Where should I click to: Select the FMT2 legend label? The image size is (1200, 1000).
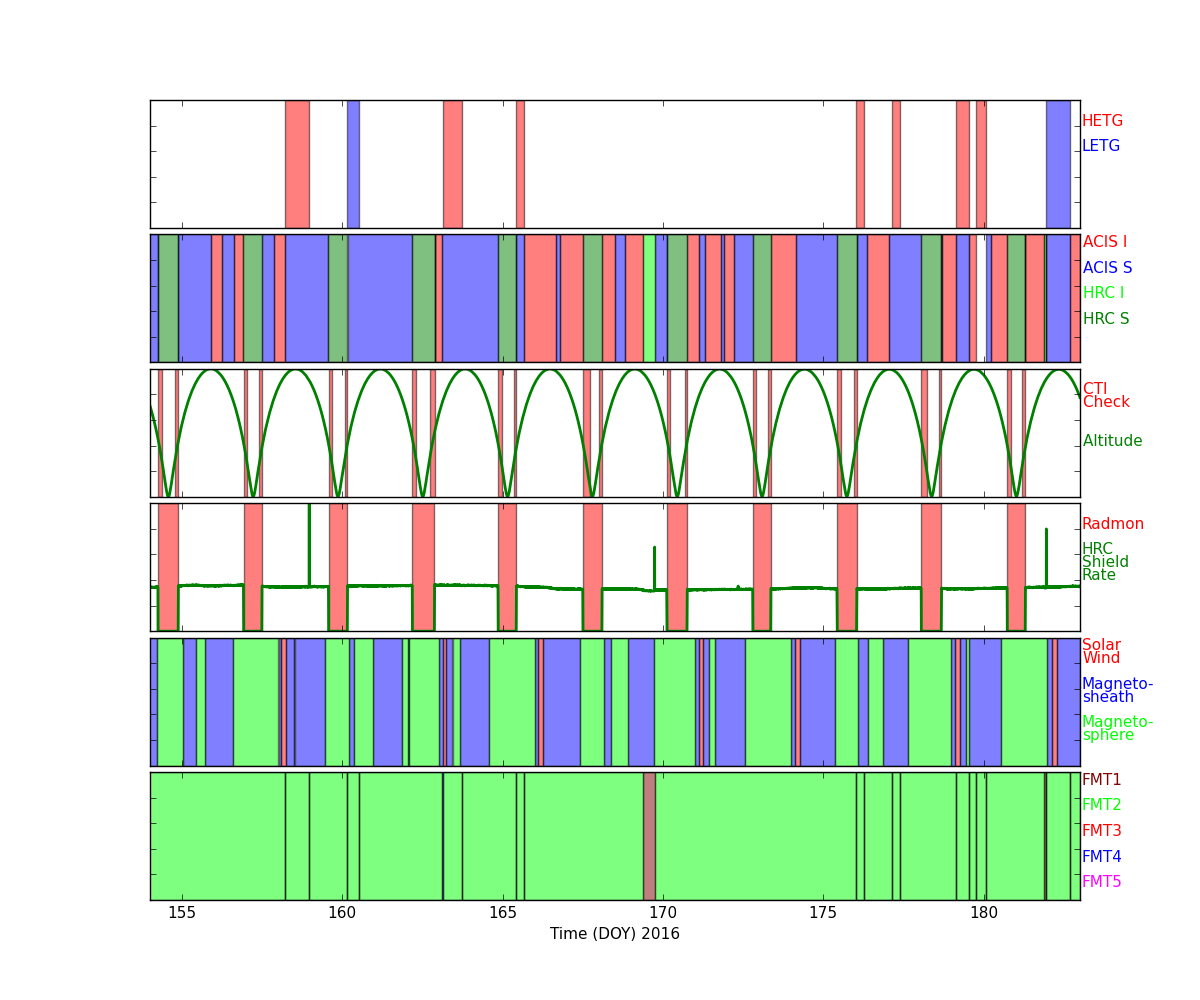point(1101,805)
